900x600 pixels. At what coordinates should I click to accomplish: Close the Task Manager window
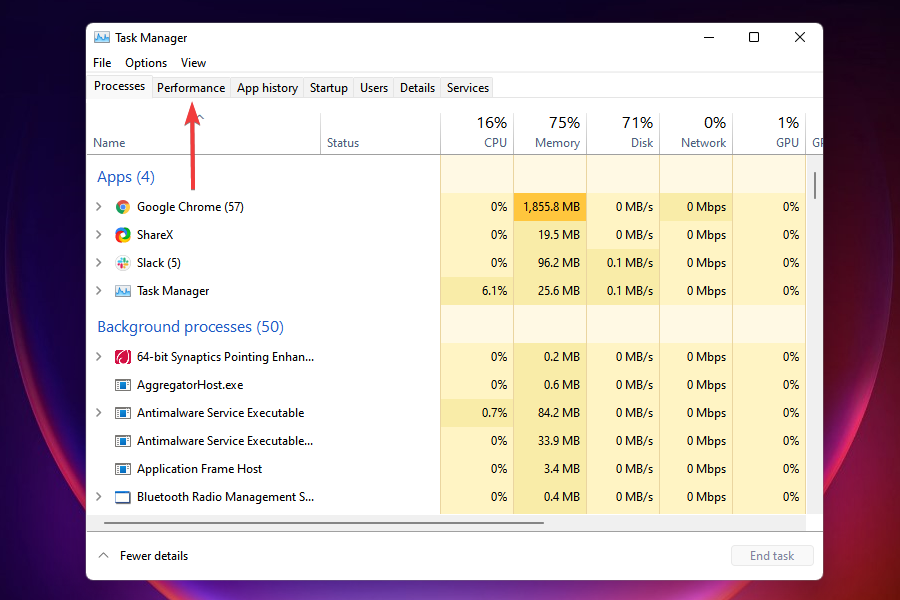(x=800, y=37)
